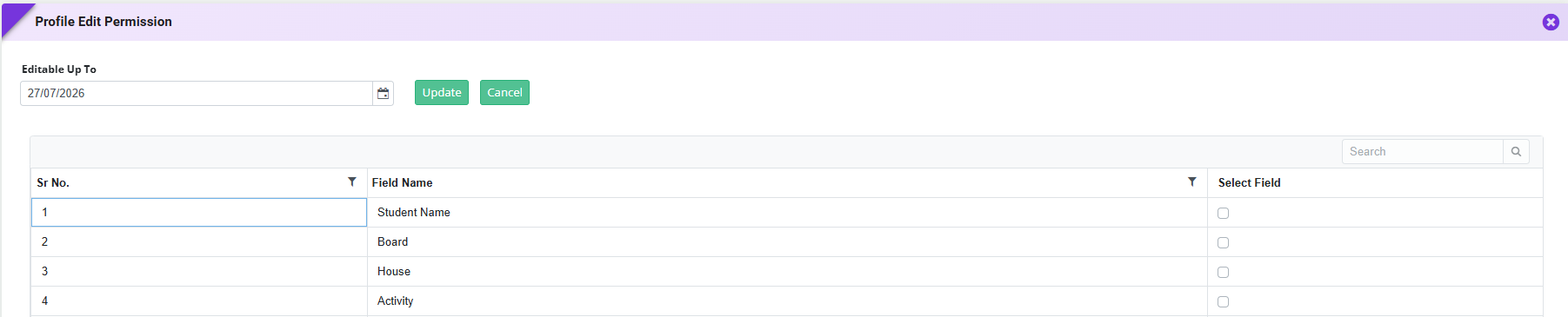Image resolution: width=1568 pixels, height=317 pixels.
Task: Focus the Editable Up To date field
Action: 197,93
